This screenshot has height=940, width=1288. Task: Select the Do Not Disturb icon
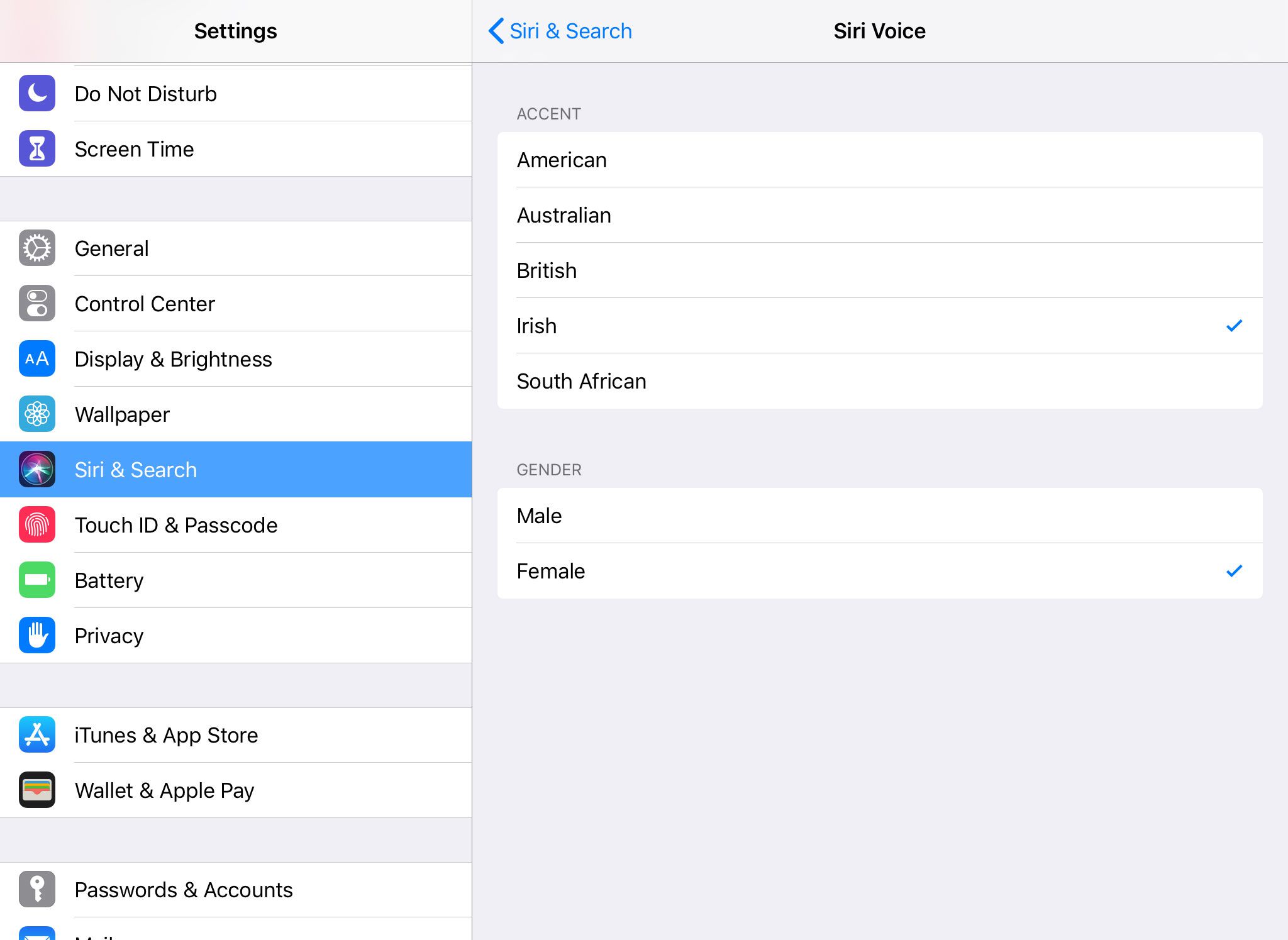point(37,93)
